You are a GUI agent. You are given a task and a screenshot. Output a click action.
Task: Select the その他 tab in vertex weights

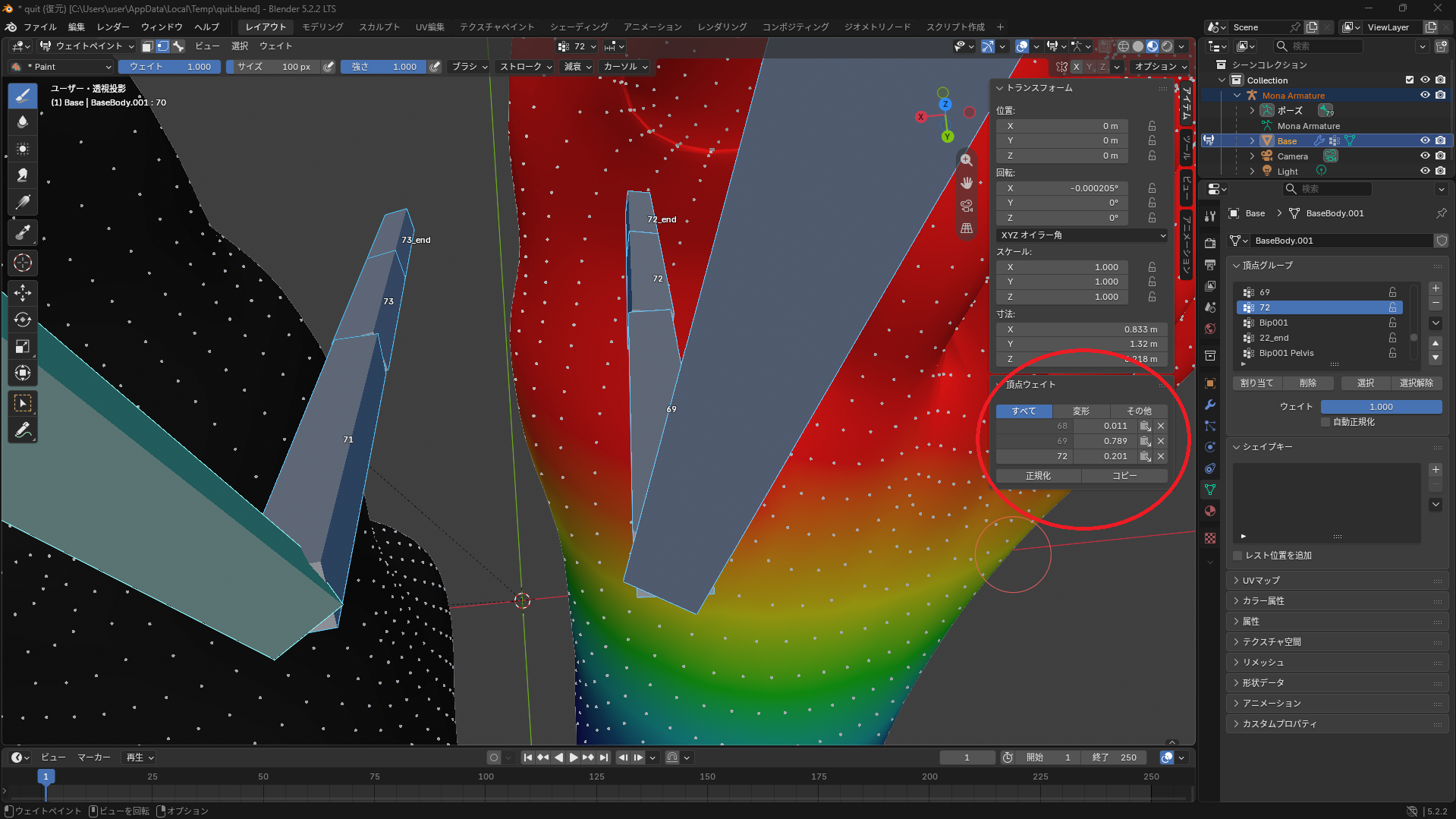pyautogui.click(x=1139, y=411)
